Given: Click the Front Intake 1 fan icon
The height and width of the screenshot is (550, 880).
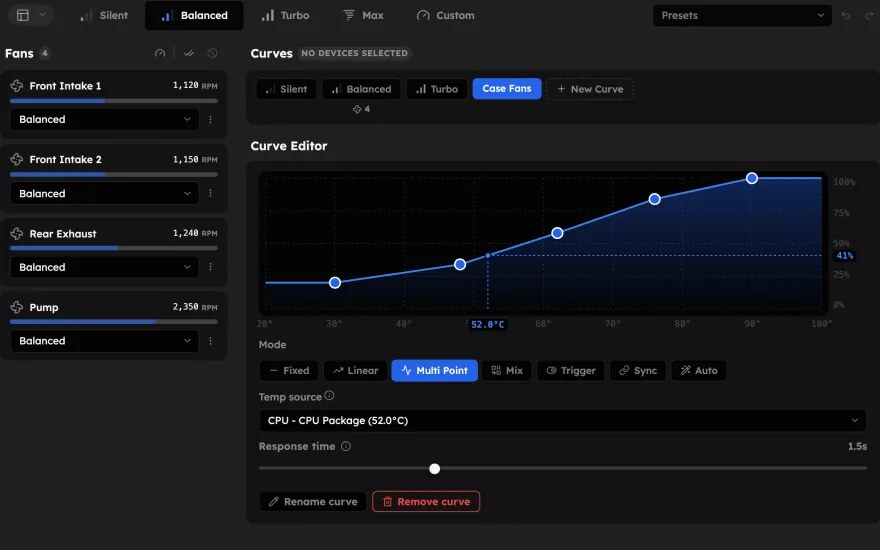Looking at the screenshot, I should (17, 86).
